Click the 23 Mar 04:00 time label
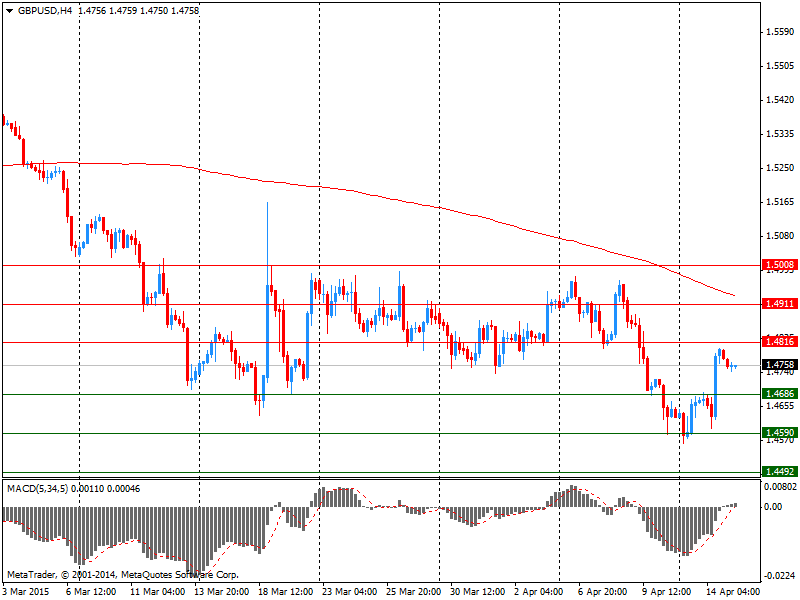The image size is (800, 600). pyautogui.click(x=349, y=592)
